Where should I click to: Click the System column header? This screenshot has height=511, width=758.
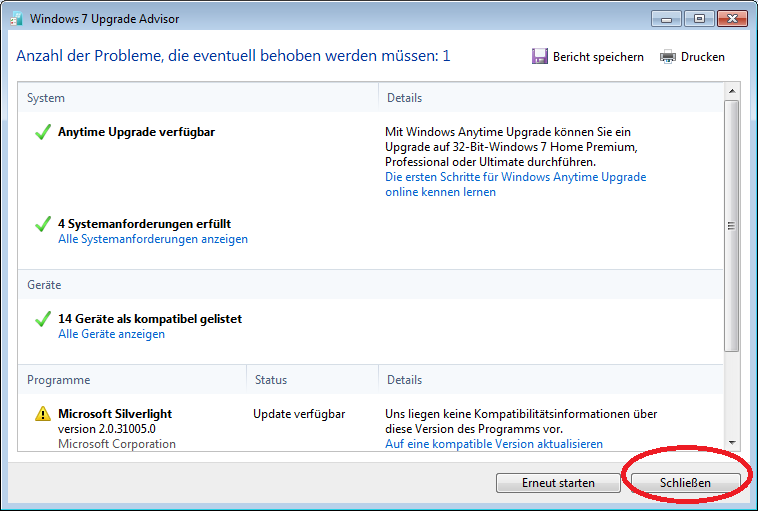click(46, 98)
